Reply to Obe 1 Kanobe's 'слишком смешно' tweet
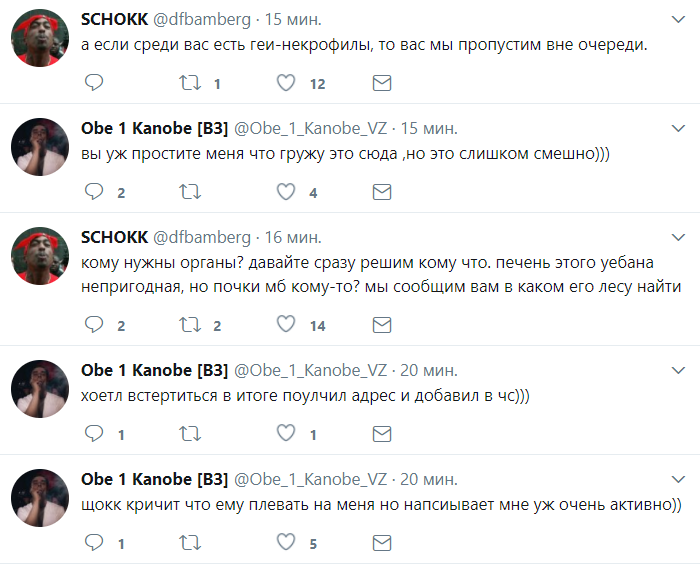700x569 pixels. [x=94, y=191]
